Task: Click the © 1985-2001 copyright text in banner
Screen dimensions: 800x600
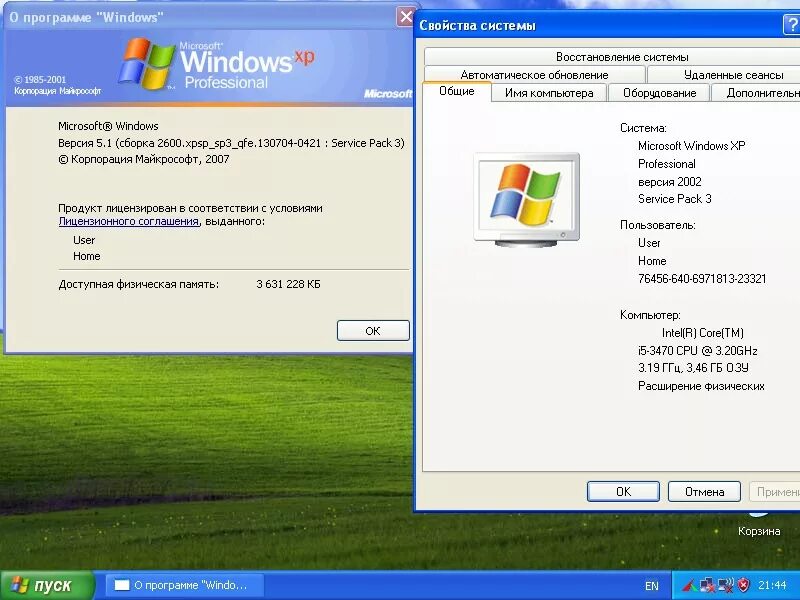Action: pos(40,80)
